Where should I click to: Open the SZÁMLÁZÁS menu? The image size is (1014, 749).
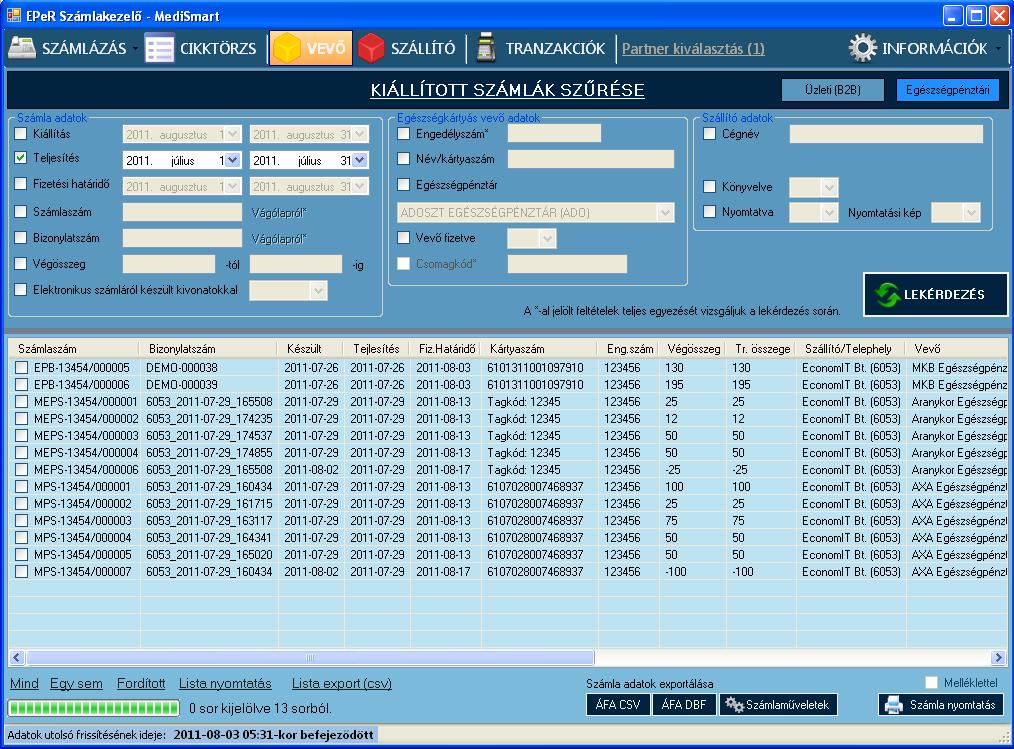[73, 49]
